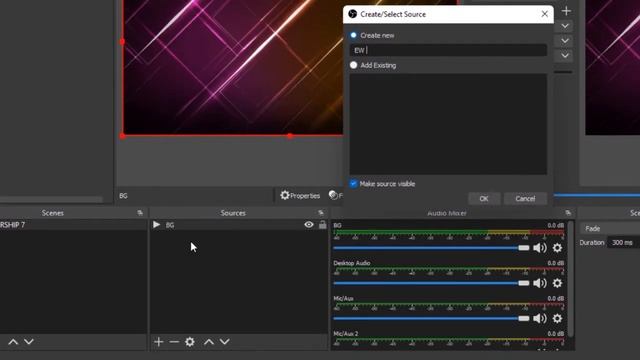Toggle lock icon of BG source
Screen dimensions: 640x360
pyautogui.click(x=322, y=224)
